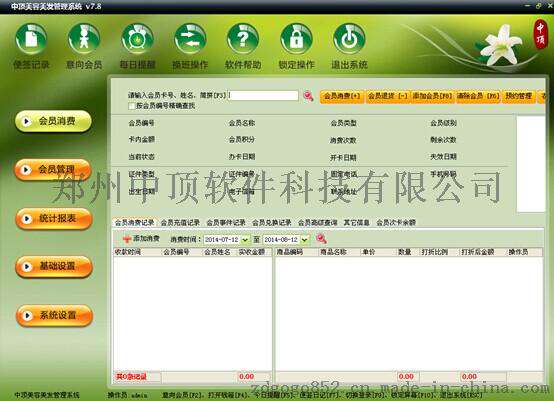The image size is (554, 401).
Task: Click 会员退货(-) orange button
Action: click(388, 96)
